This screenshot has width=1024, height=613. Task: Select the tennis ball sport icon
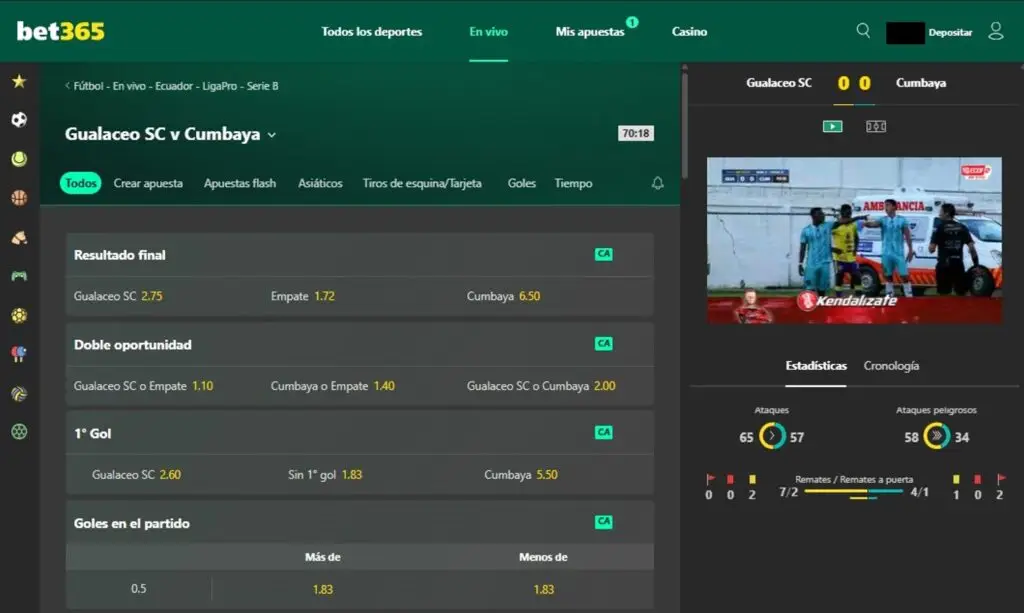[19, 159]
